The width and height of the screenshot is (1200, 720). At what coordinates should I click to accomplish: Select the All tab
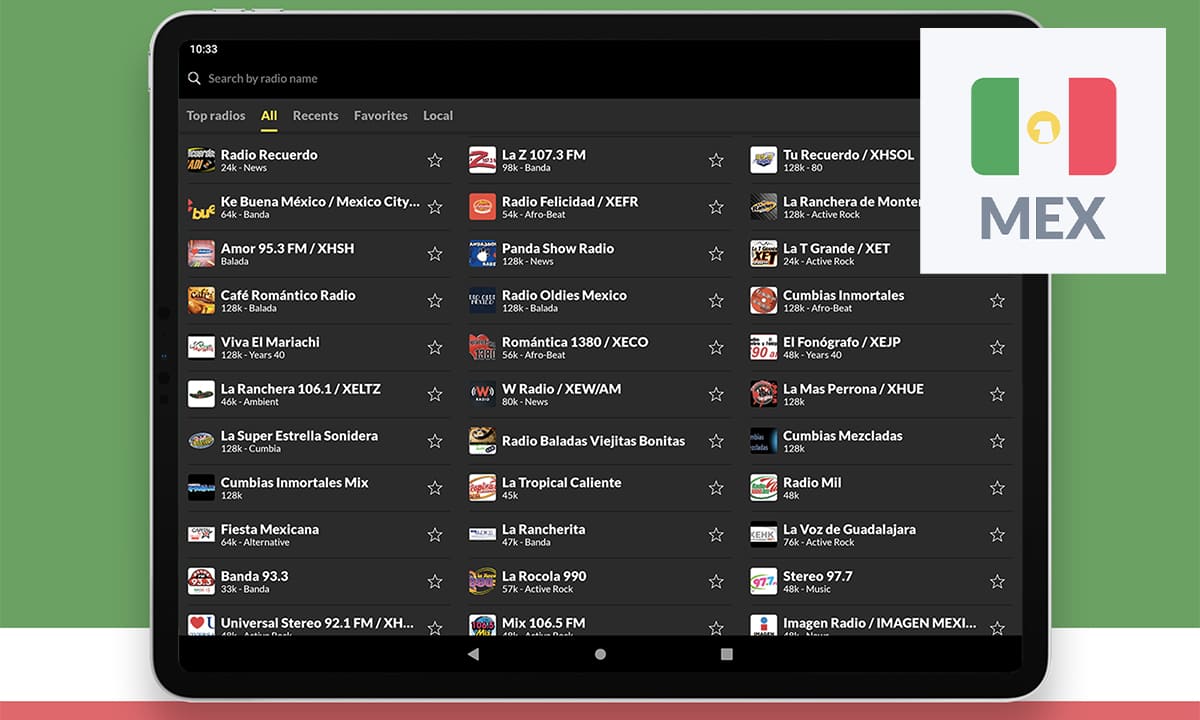269,115
